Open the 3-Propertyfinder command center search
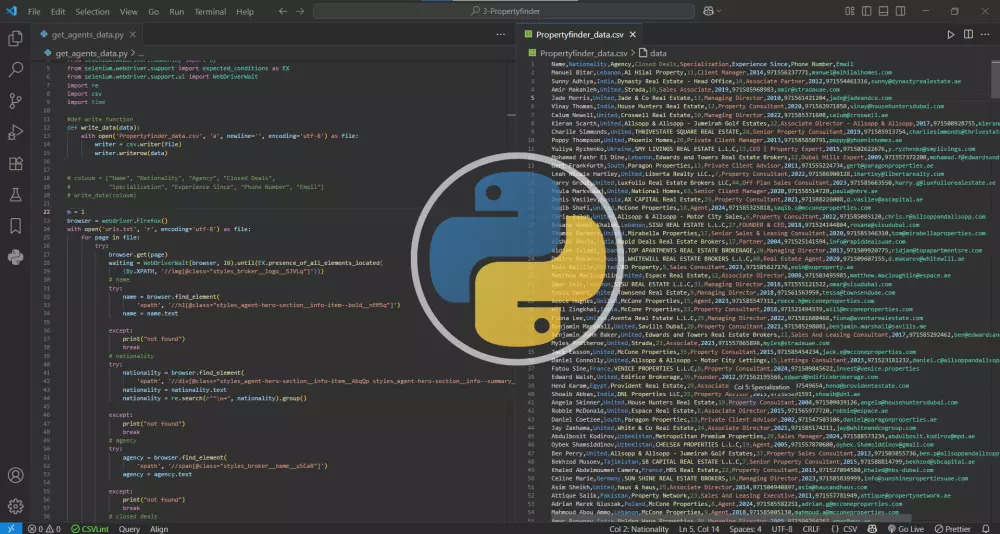 (504, 11)
